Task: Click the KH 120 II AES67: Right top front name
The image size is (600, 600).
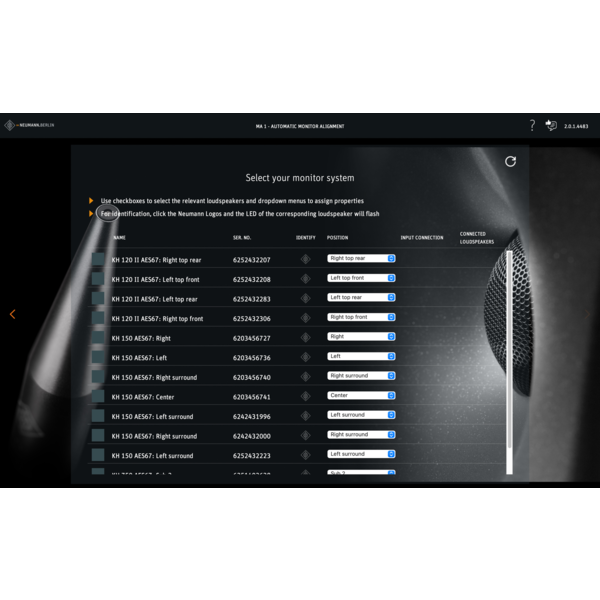Action: click(x=157, y=318)
